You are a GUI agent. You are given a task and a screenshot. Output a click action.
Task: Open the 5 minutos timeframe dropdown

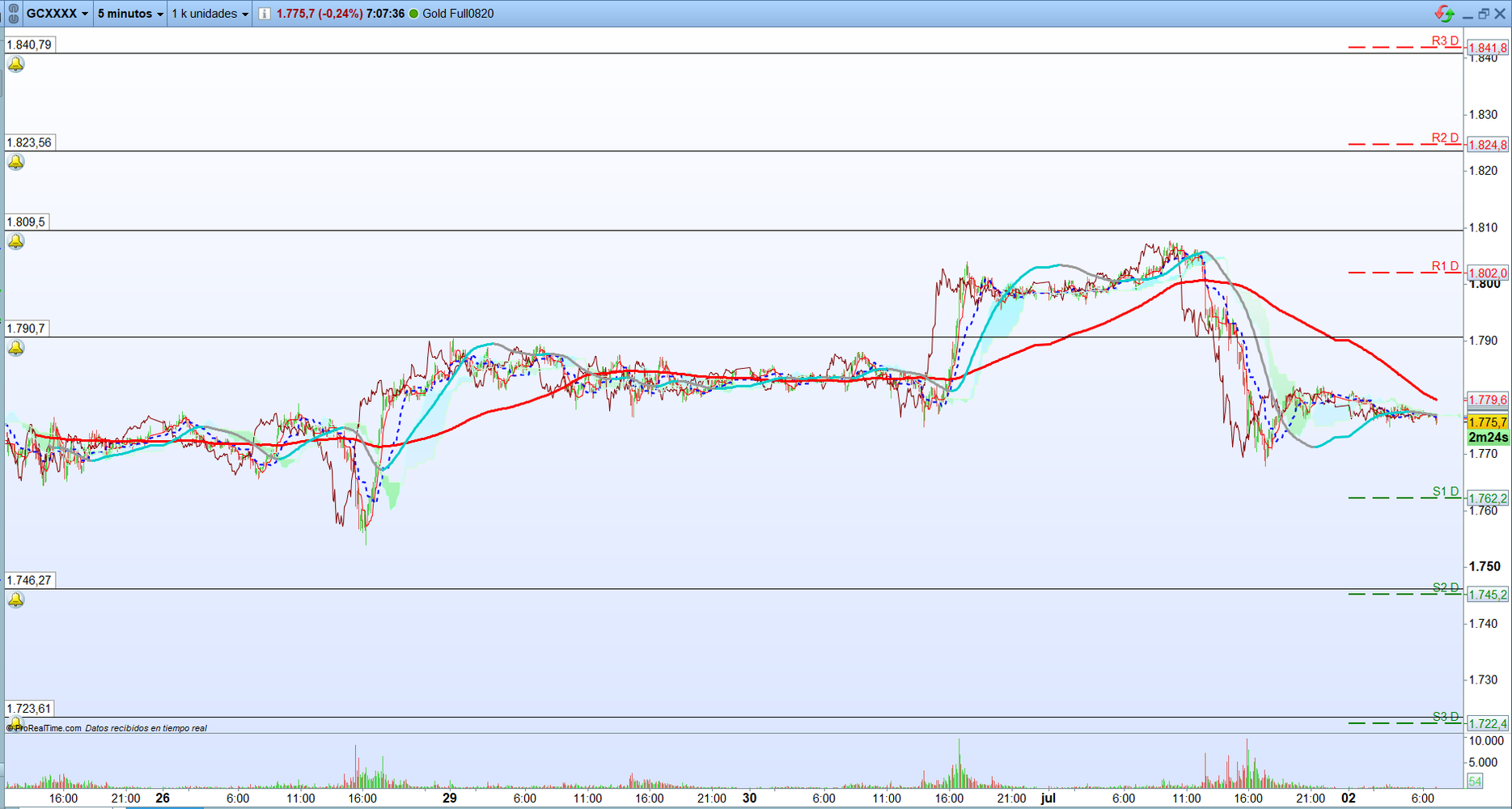pyautogui.click(x=130, y=14)
